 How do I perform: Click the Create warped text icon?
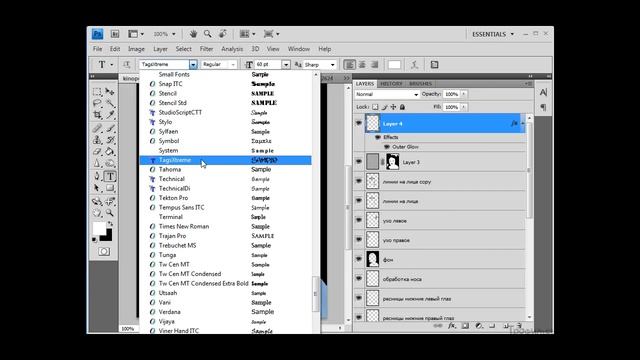coord(414,64)
